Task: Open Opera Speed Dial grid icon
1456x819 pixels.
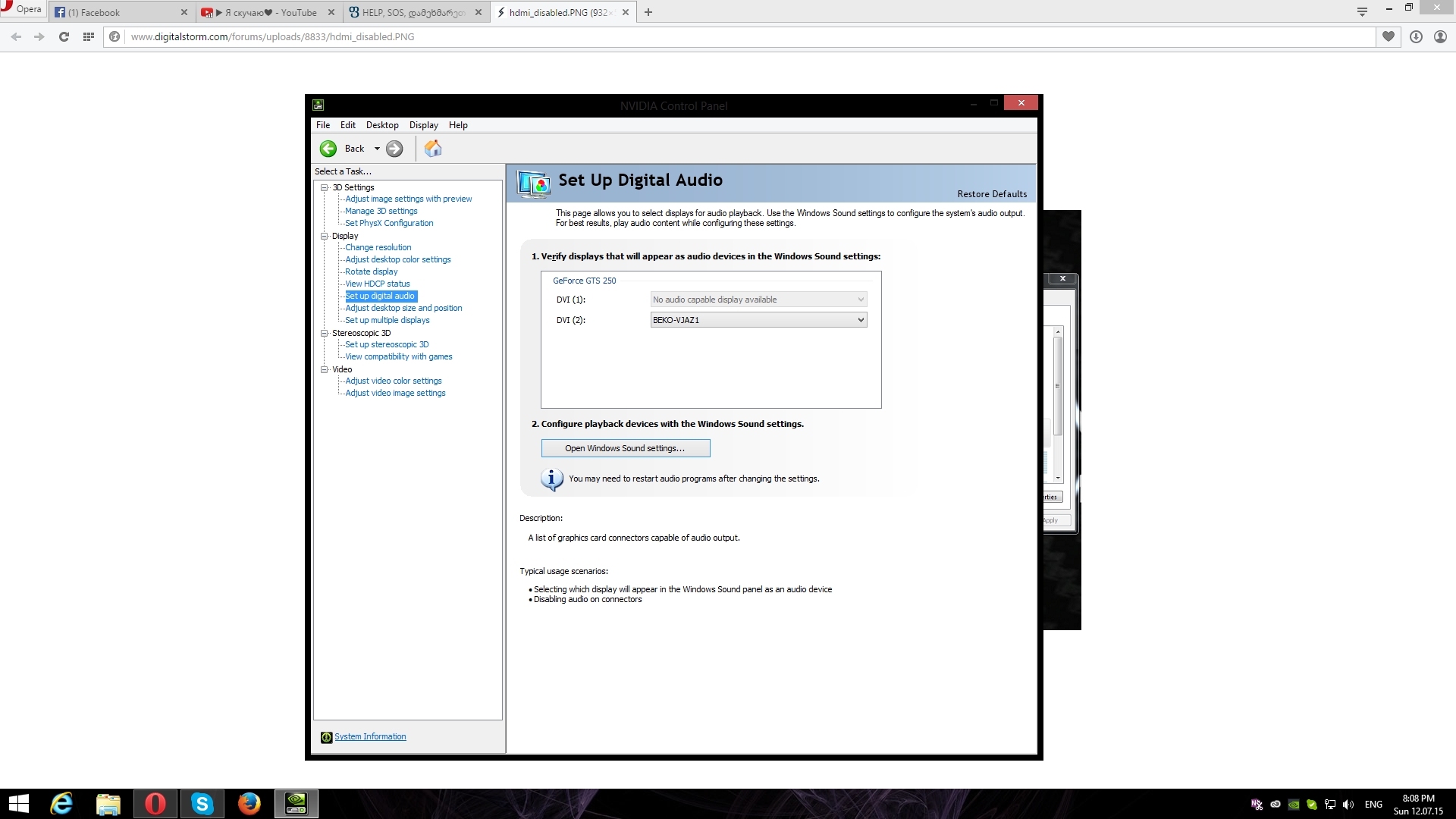Action: click(89, 36)
